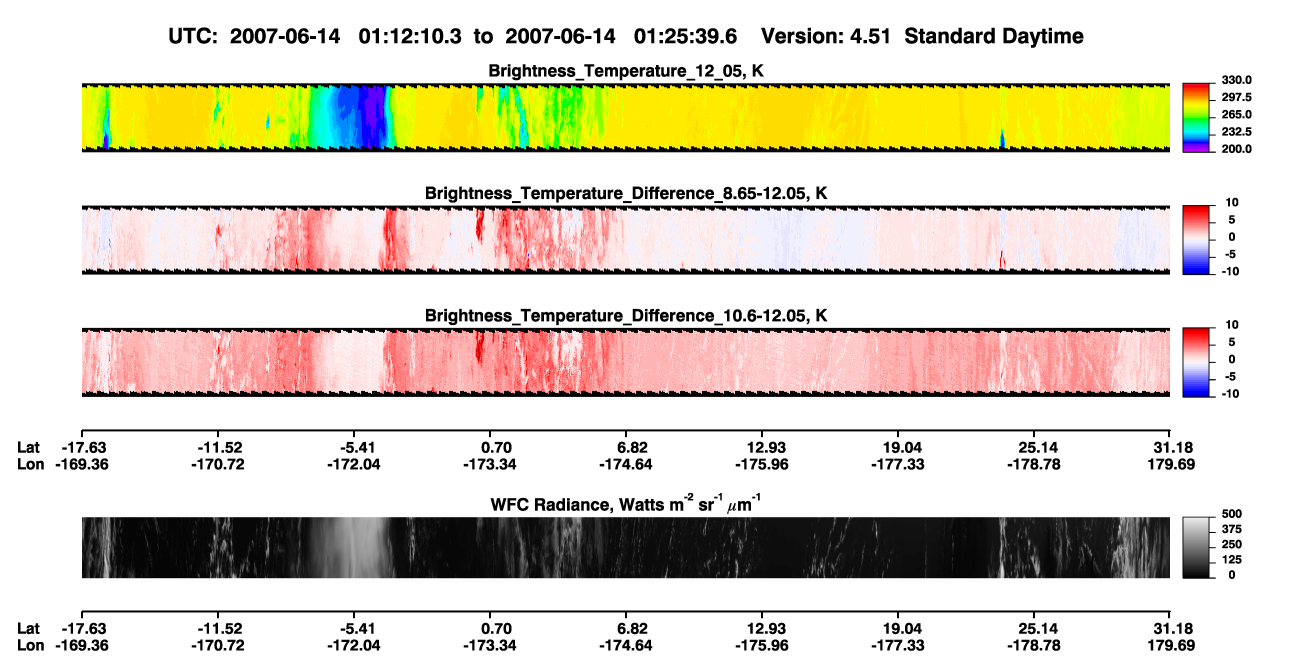1300x667 pixels.
Task: Click the 10.6-12.05 difference color bar
Action: [1196, 361]
